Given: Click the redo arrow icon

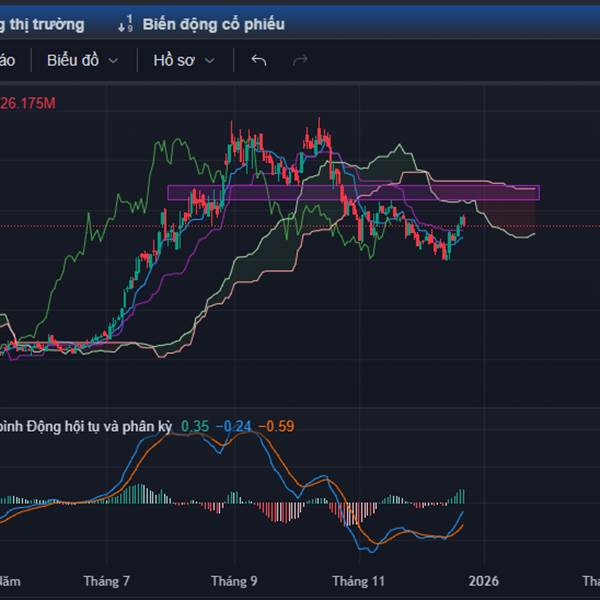Looking at the screenshot, I should (x=300, y=61).
